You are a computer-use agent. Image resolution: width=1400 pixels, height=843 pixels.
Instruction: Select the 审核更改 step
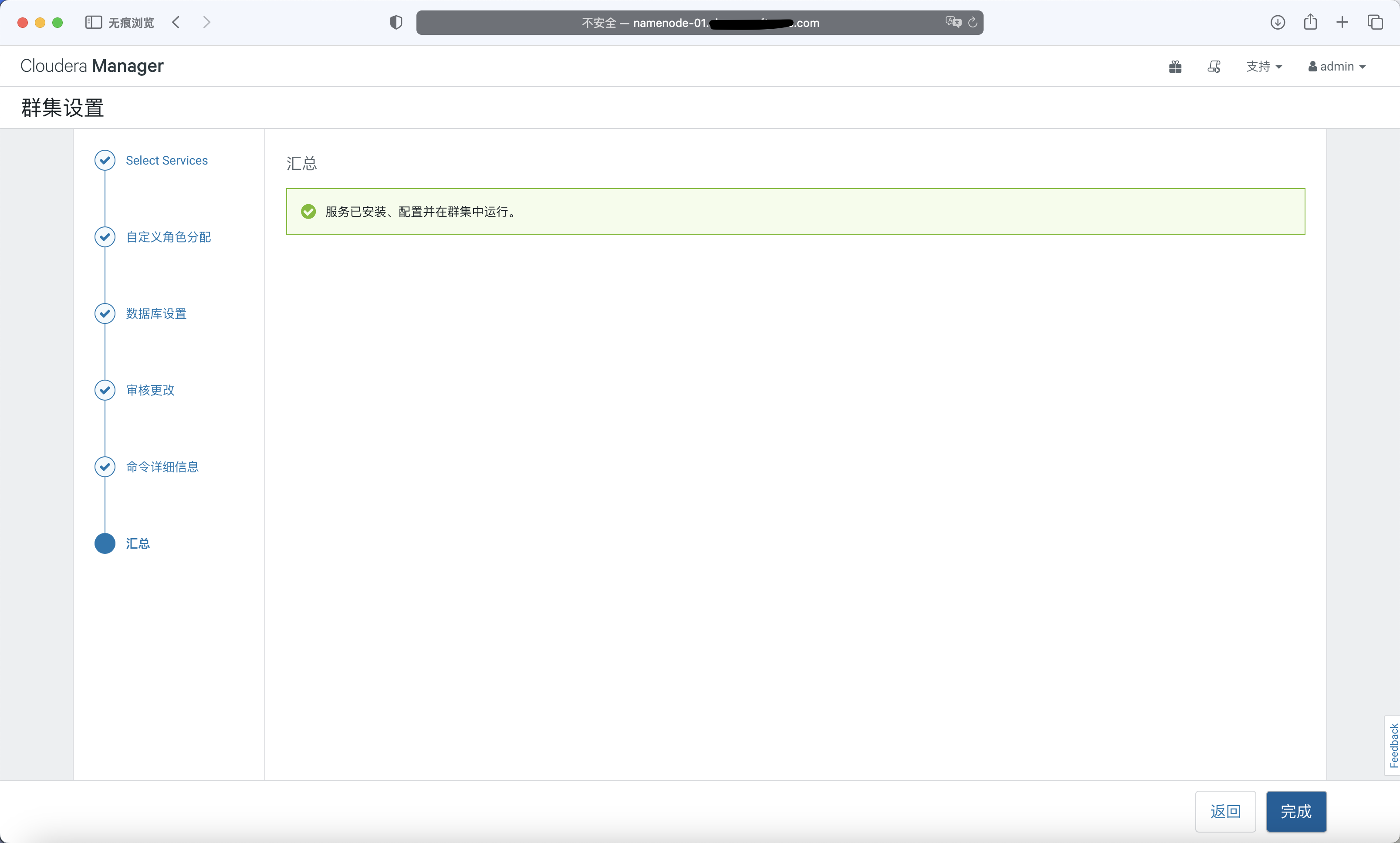pyautogui.click(x=149, y=390)
